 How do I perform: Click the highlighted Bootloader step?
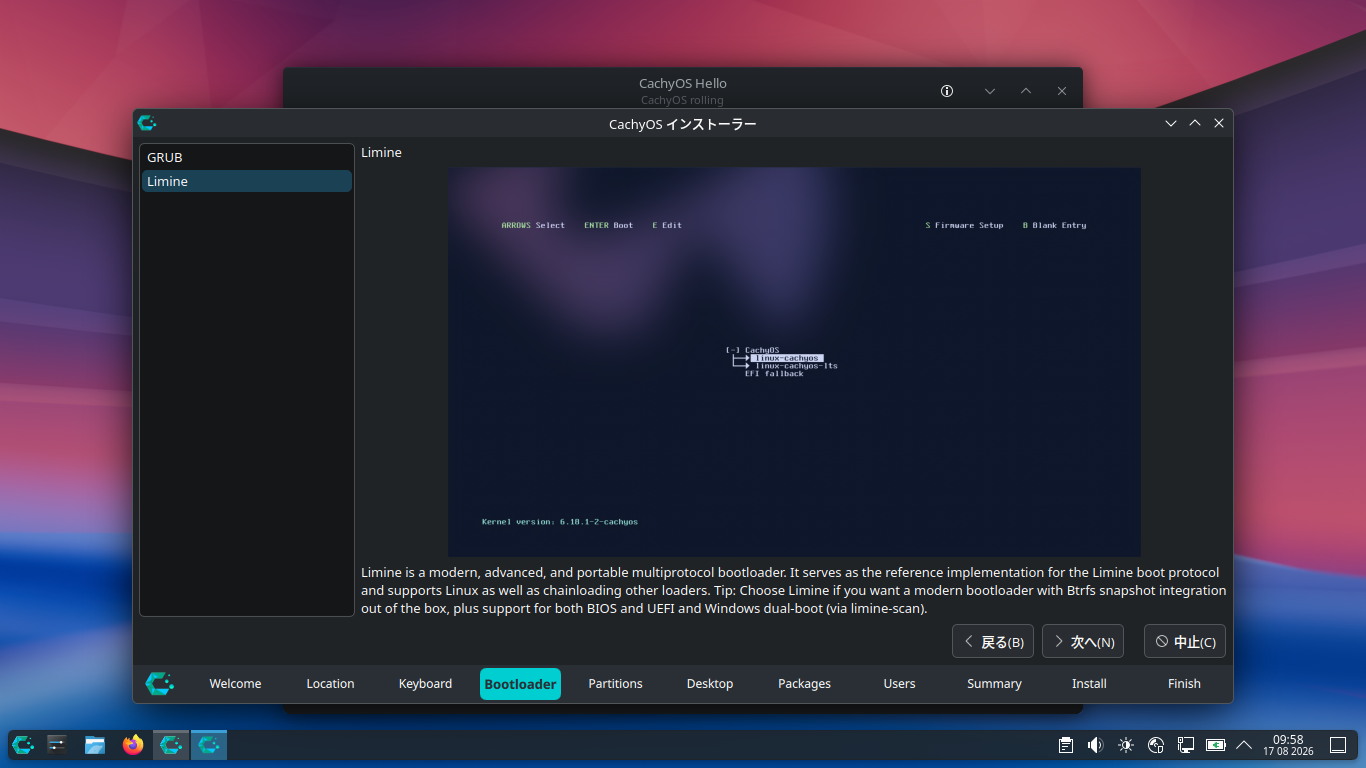click(x=520, y=684)
